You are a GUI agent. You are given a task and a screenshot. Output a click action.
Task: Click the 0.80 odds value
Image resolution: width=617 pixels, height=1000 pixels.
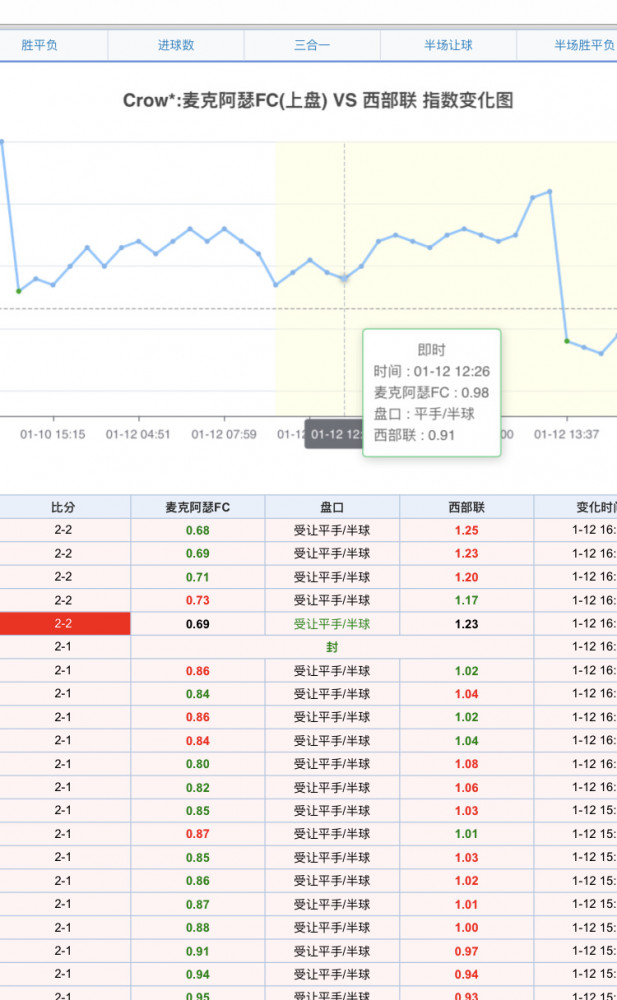(198, 764)
